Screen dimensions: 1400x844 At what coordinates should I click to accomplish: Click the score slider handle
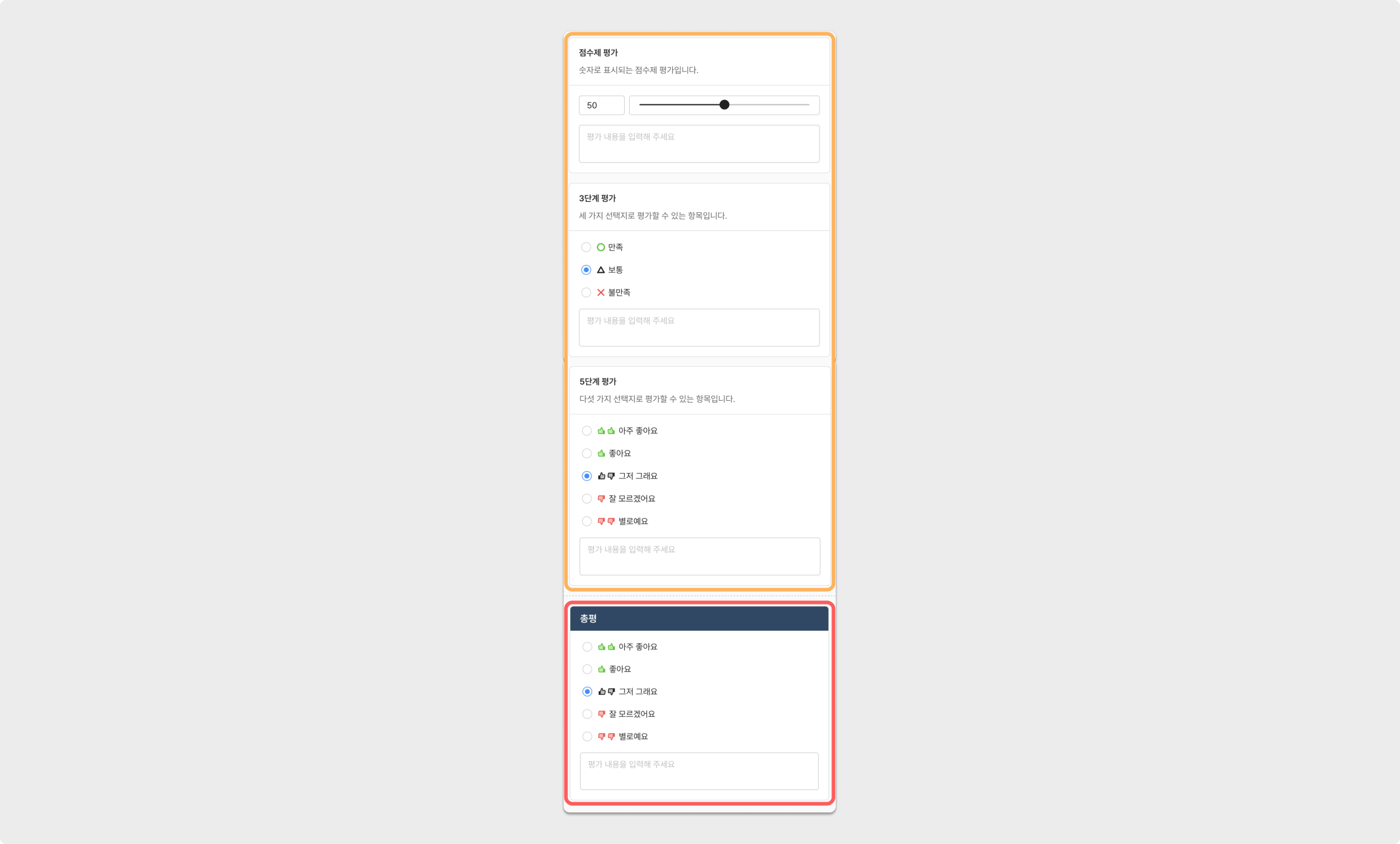(724, 105)
